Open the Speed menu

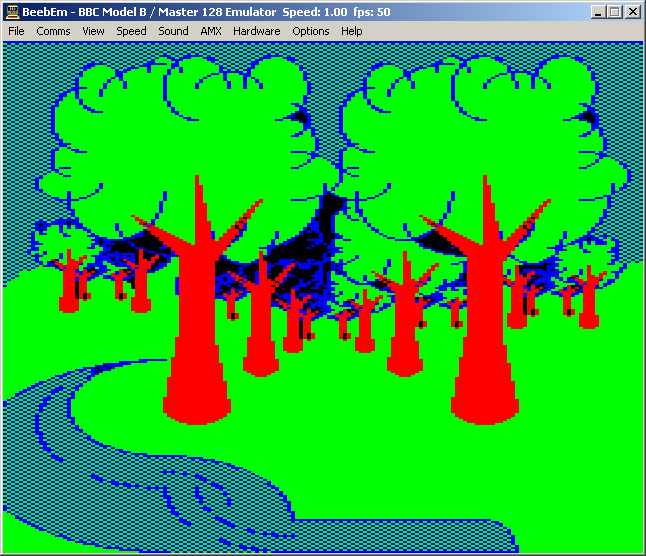coord(131,31)
